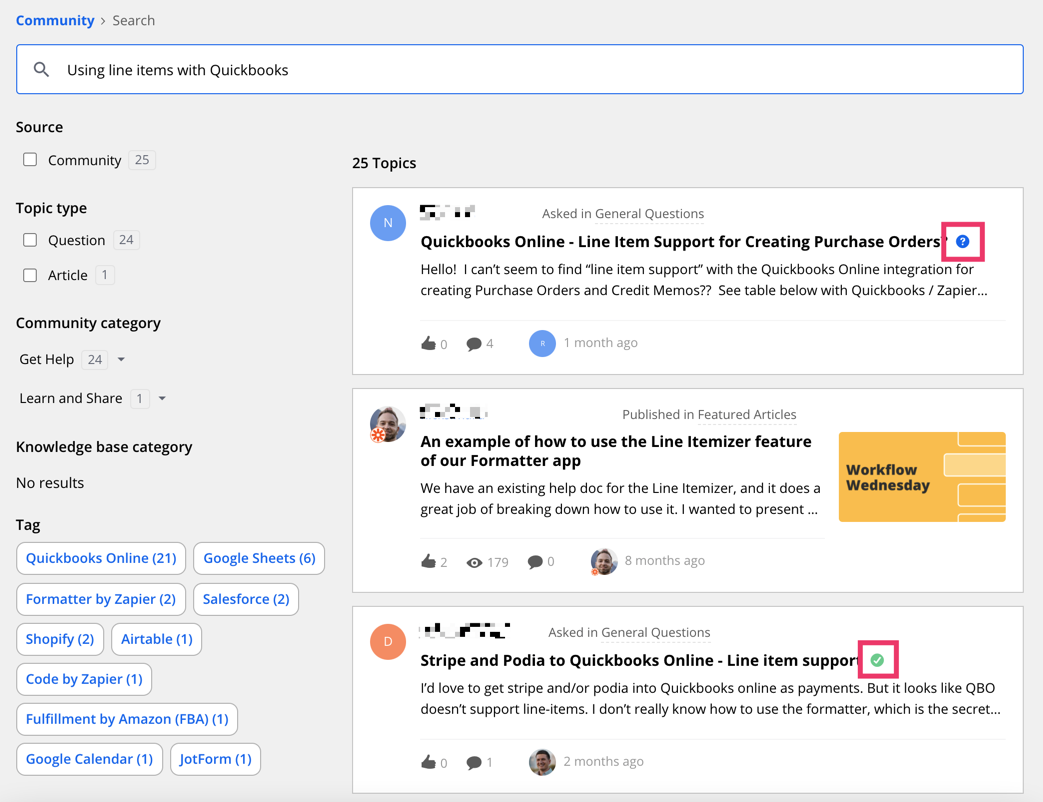Click the Search breadcrumb text
This screenshot has height=802, width=1043.
pyautogui.click(x=134, y=21)
